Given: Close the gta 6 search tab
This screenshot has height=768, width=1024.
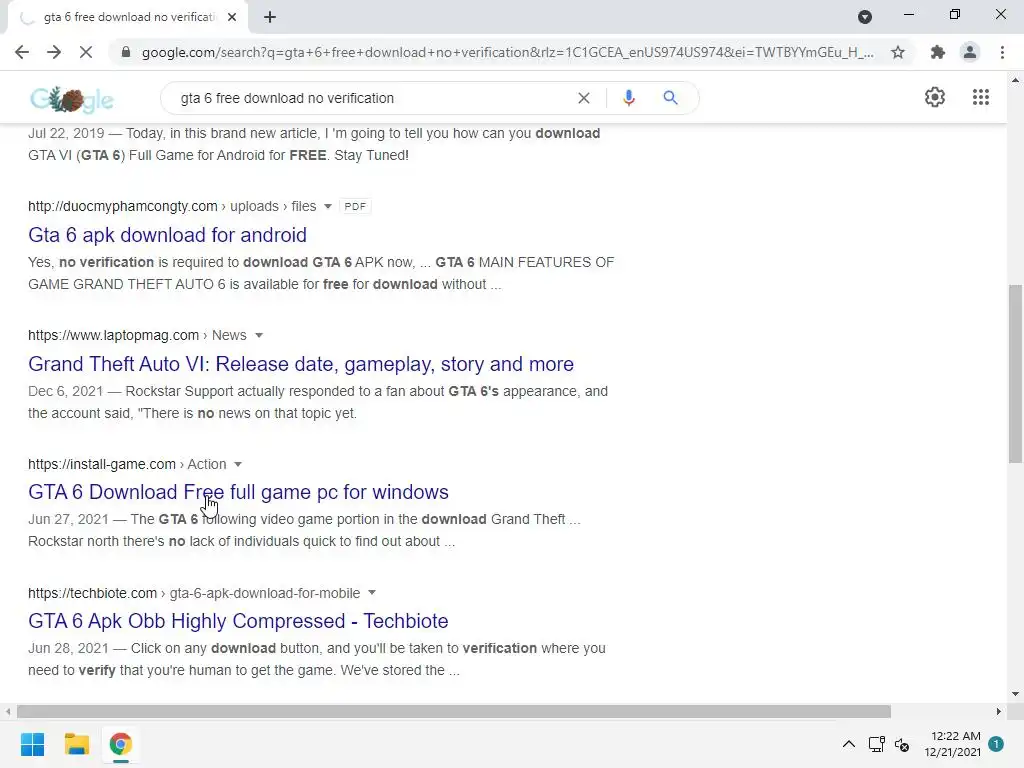Looking at the screenshot, I should click(232, 17).
